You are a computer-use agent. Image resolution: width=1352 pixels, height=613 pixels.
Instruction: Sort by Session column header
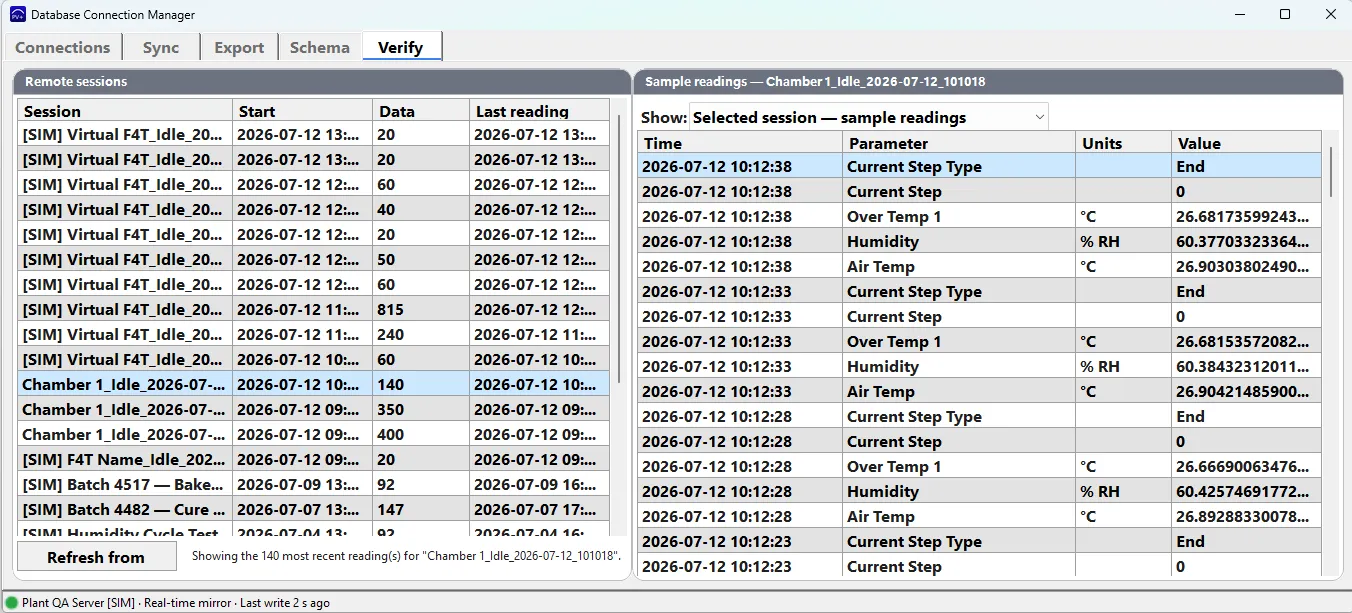(125, 111)
